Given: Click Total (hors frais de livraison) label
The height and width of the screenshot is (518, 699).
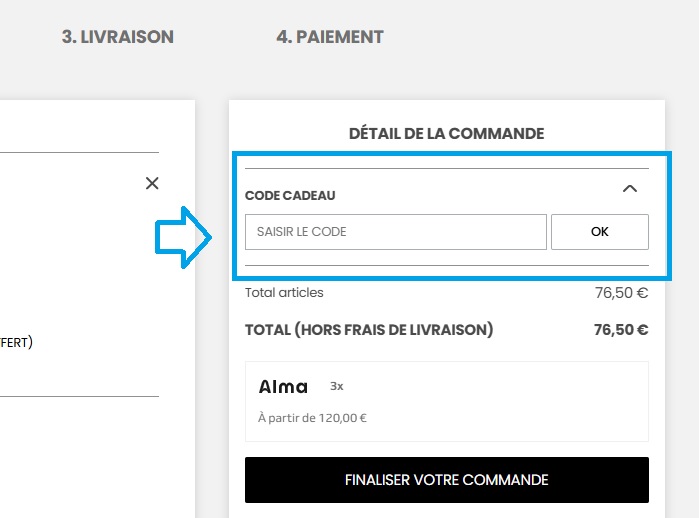Looking at the screenshot, I should [369, 329].
